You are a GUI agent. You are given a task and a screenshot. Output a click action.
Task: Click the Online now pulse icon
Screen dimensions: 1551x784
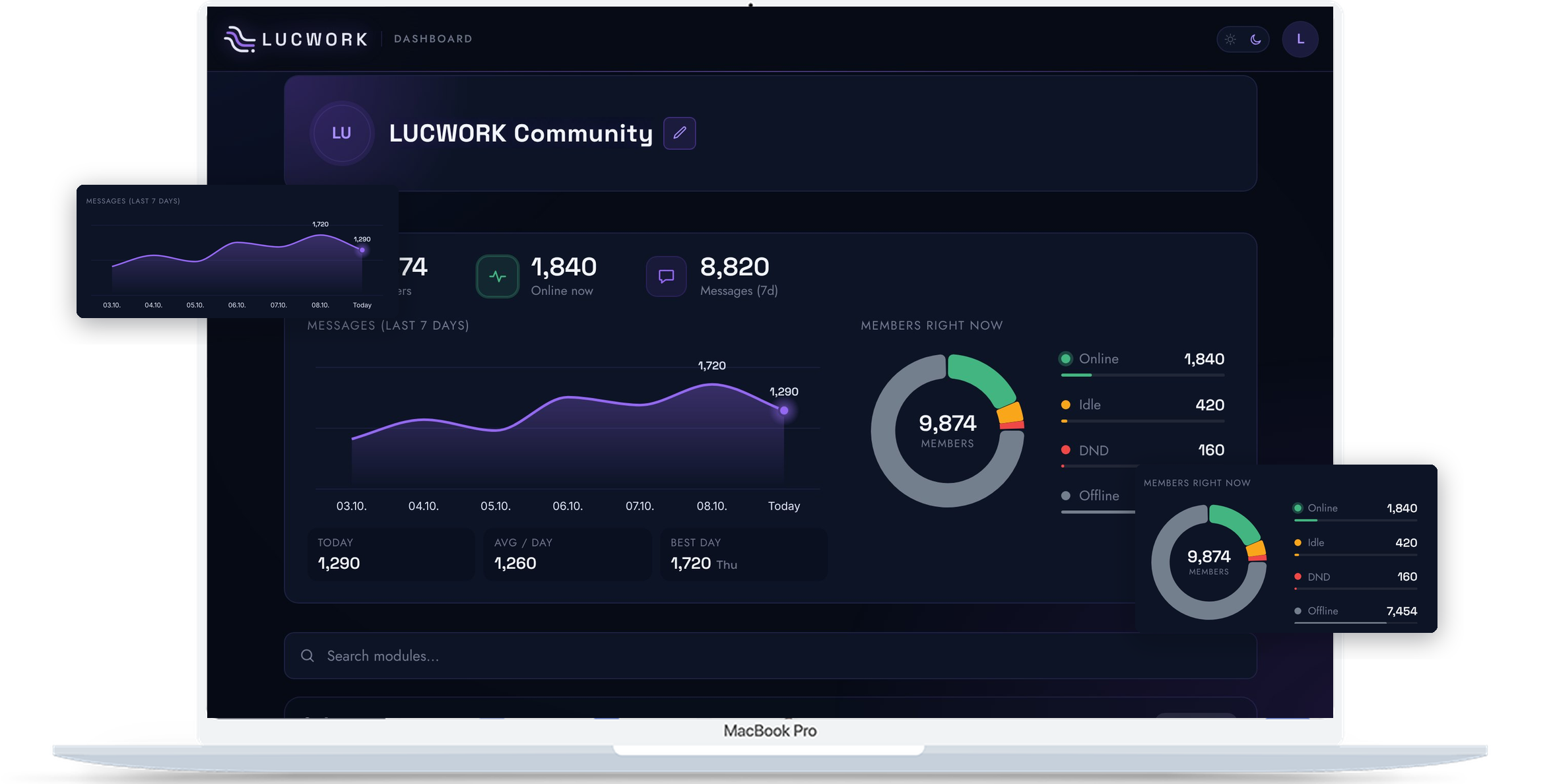coord(498,277)
